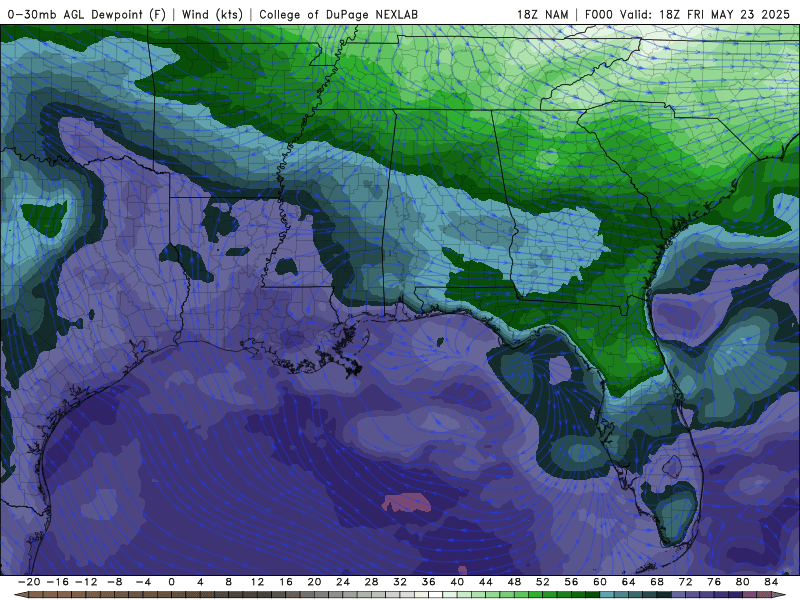Click the 12 value on the color scale
800x600 pixels.
point(258,582)
